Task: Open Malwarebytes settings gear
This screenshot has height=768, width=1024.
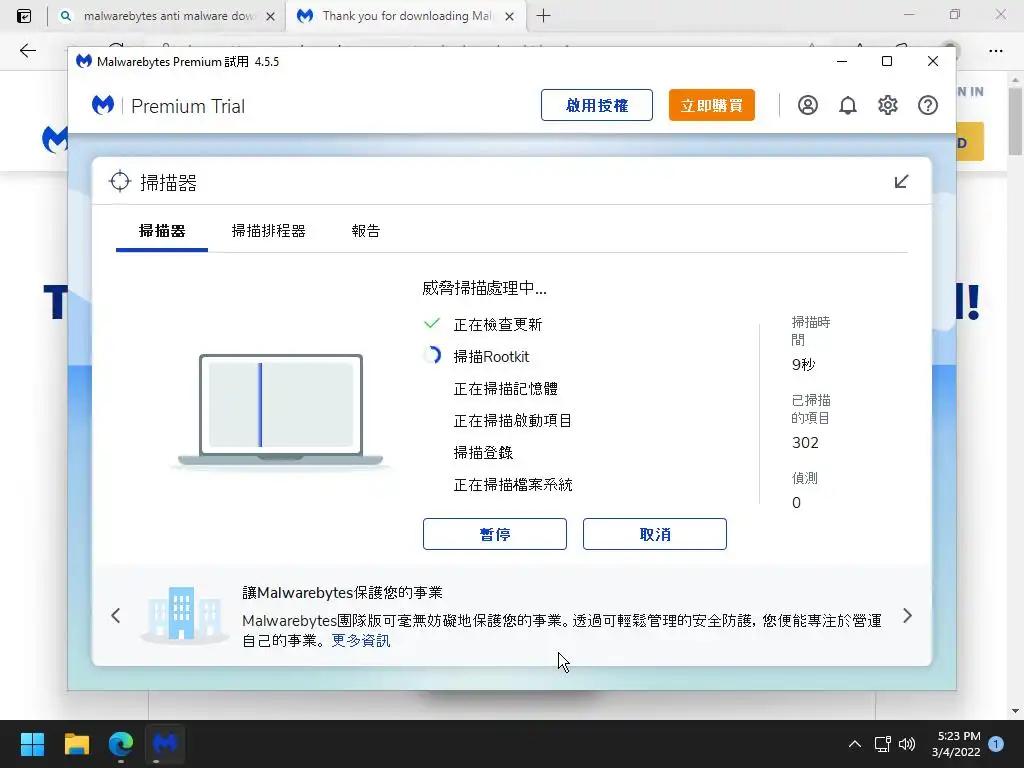Action: pos(888,105)
